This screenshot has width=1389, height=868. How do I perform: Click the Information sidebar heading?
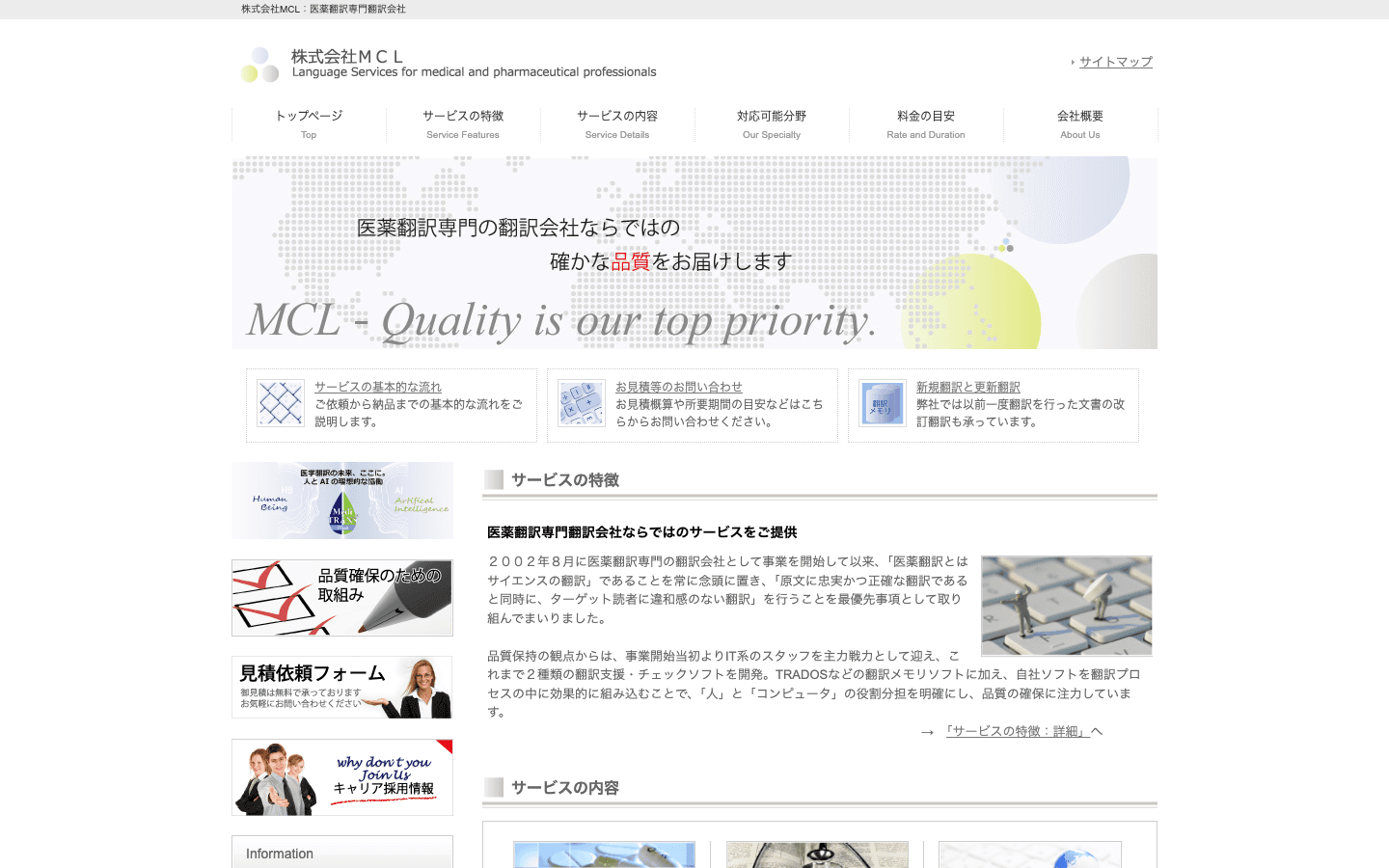280,854
